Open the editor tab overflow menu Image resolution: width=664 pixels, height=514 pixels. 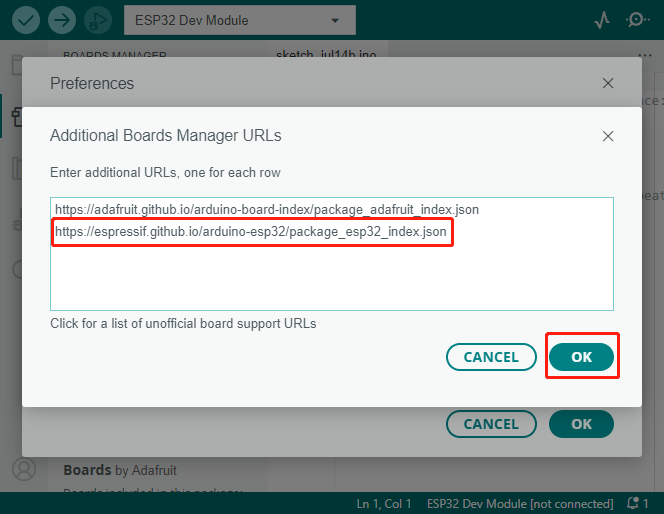coord(645,55)
